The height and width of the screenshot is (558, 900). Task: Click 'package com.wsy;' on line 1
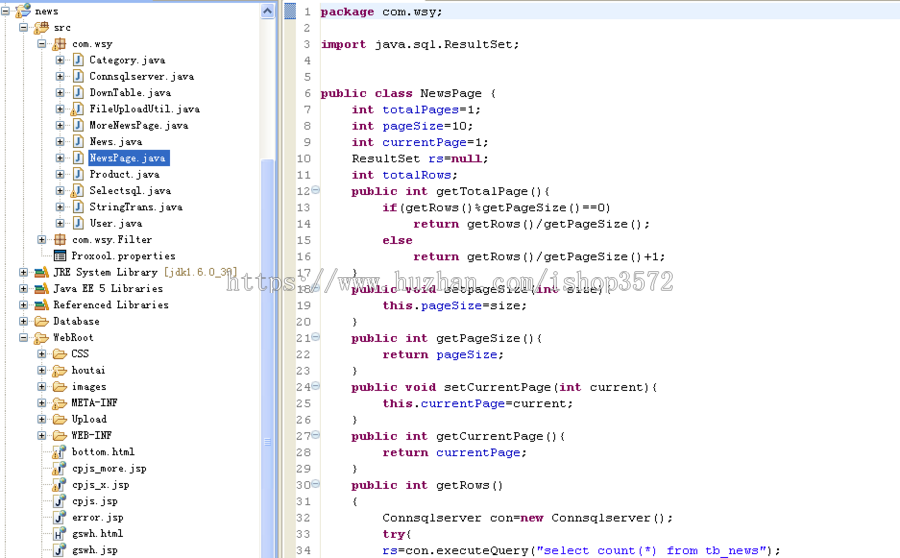(381, 11)
